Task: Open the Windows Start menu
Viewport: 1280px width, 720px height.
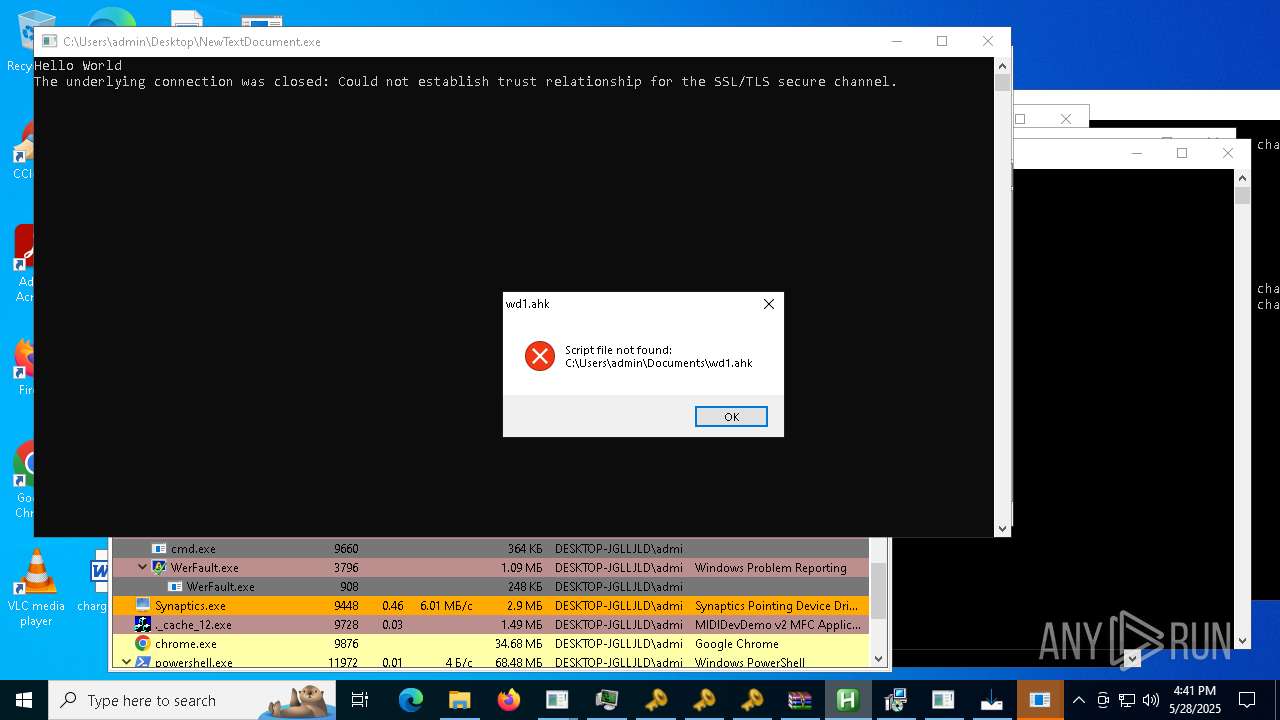Action: pos(24,700)
